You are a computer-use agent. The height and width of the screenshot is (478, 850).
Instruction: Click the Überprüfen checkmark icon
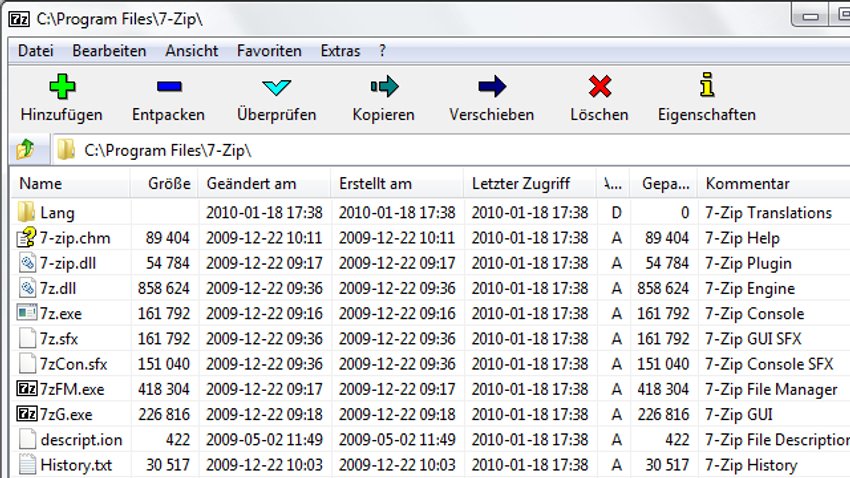276,87
